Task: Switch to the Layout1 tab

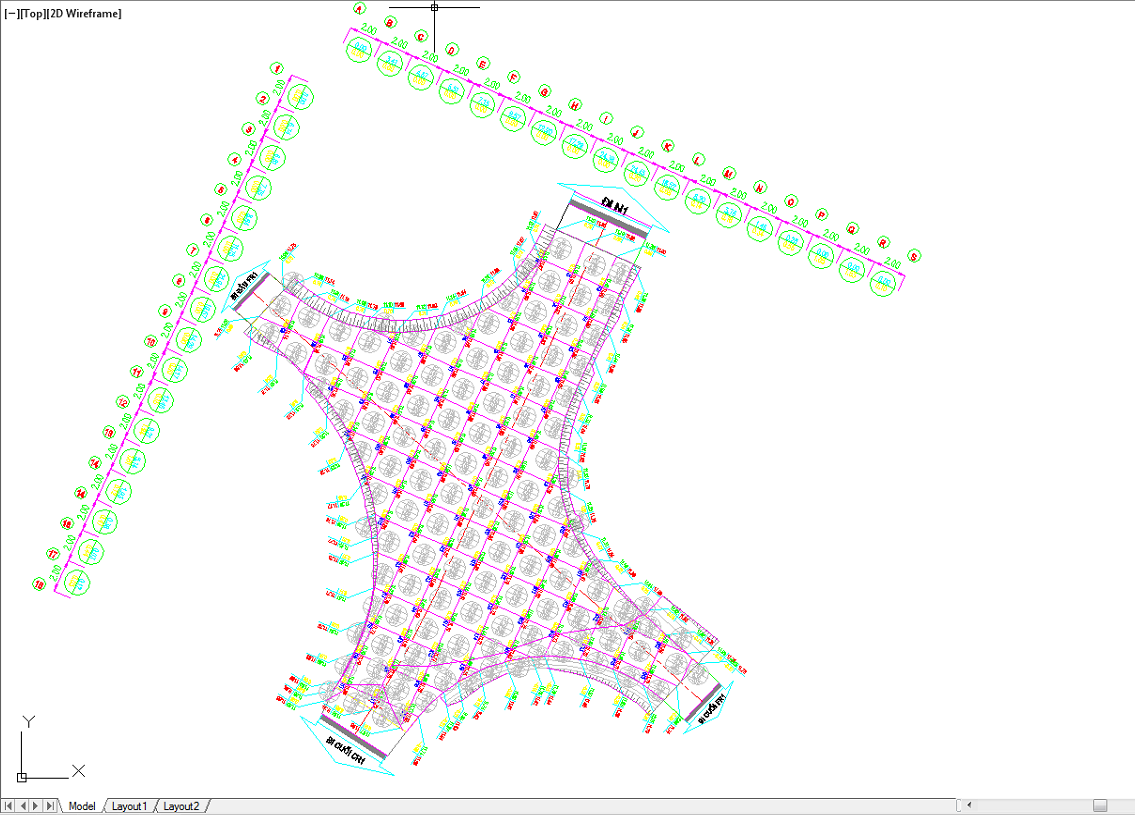Action: 129,806
